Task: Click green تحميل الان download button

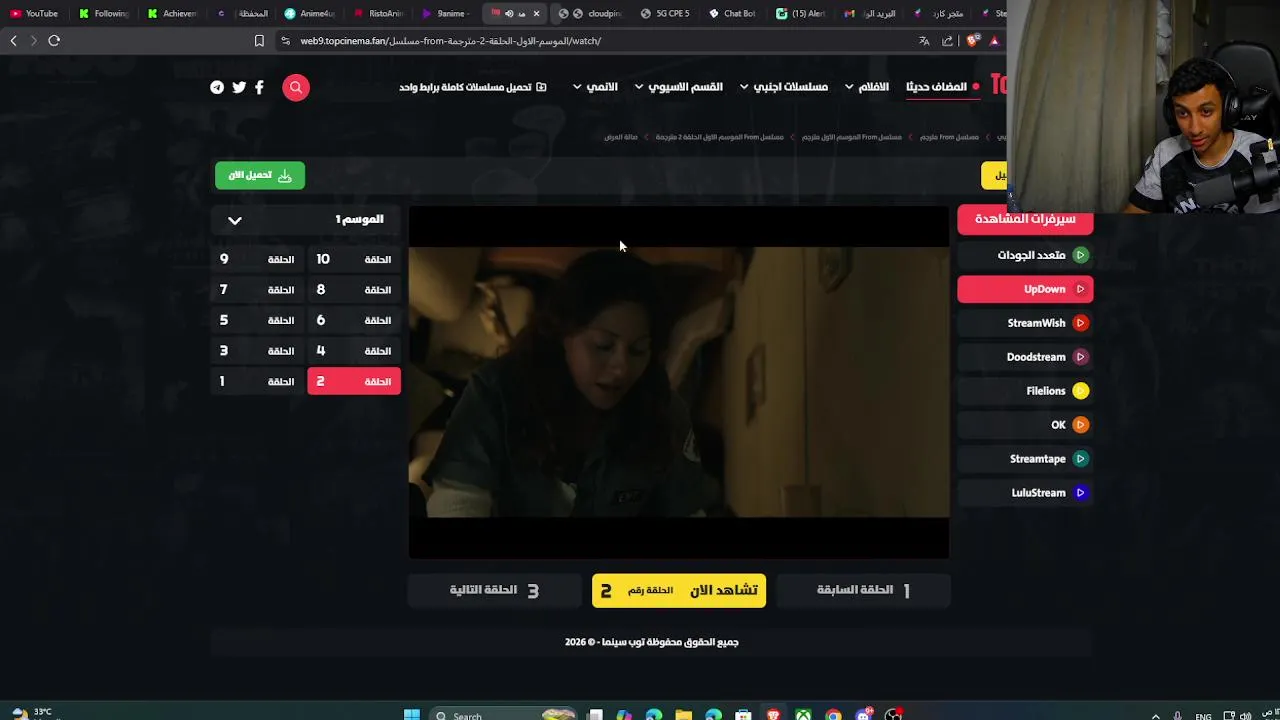Action: 260,176
